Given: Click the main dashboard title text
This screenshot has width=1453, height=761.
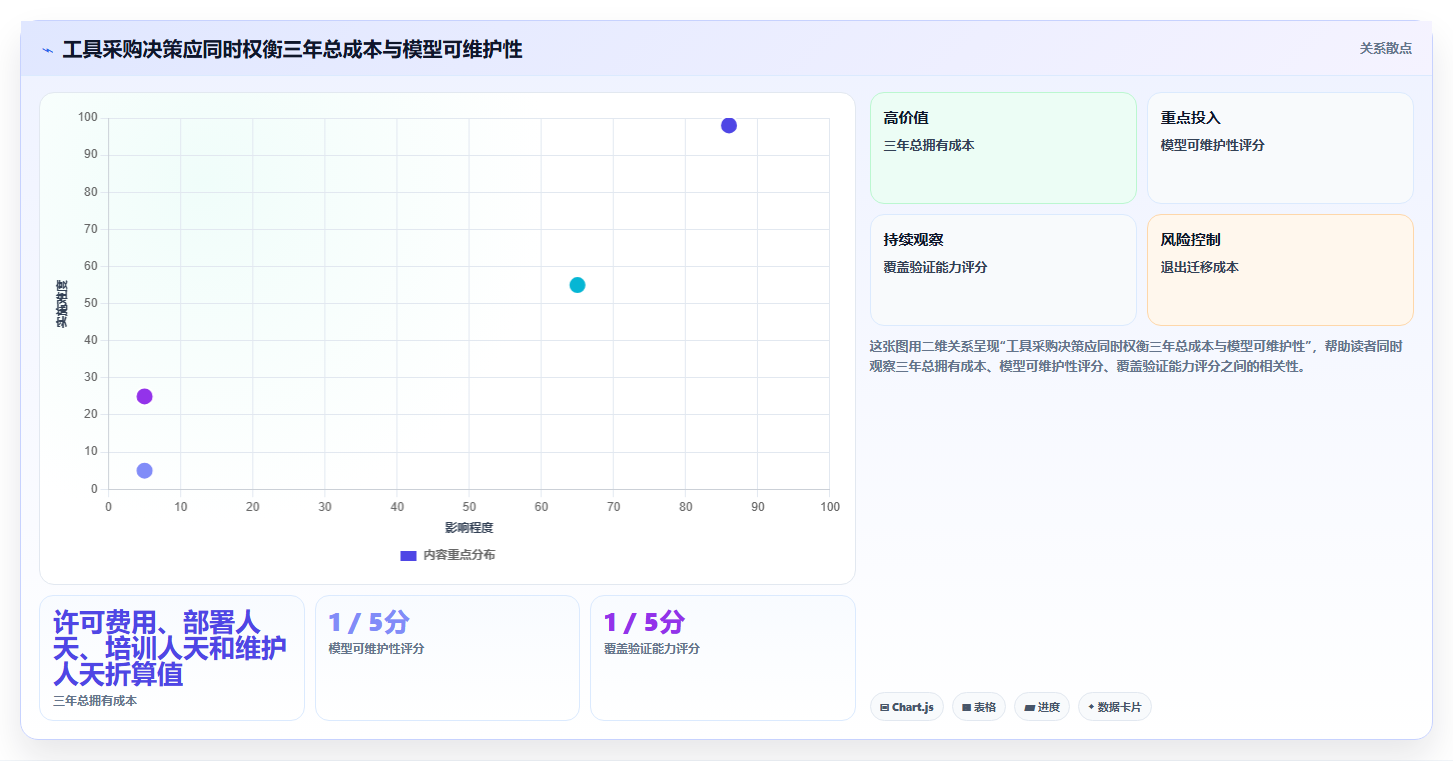Looking at the screenshot, I should coord(292,49).
